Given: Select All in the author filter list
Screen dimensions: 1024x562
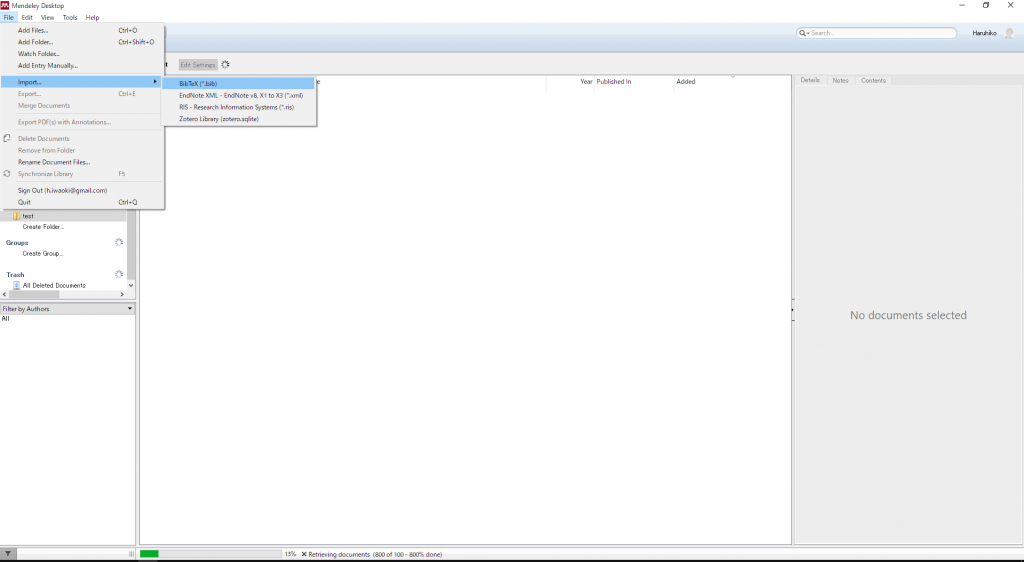Looking at the screenshot, I should [x=5, y=319].
